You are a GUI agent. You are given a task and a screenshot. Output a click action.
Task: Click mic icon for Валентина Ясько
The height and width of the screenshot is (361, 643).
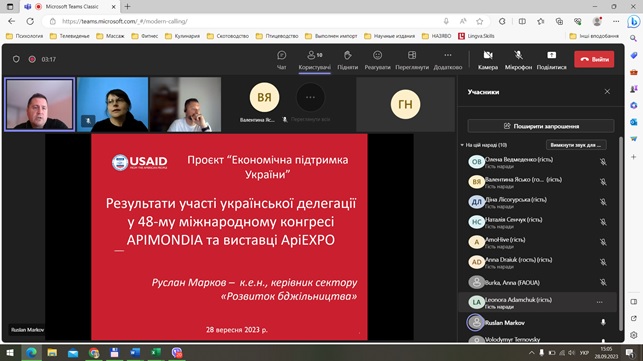coord(603,182)
